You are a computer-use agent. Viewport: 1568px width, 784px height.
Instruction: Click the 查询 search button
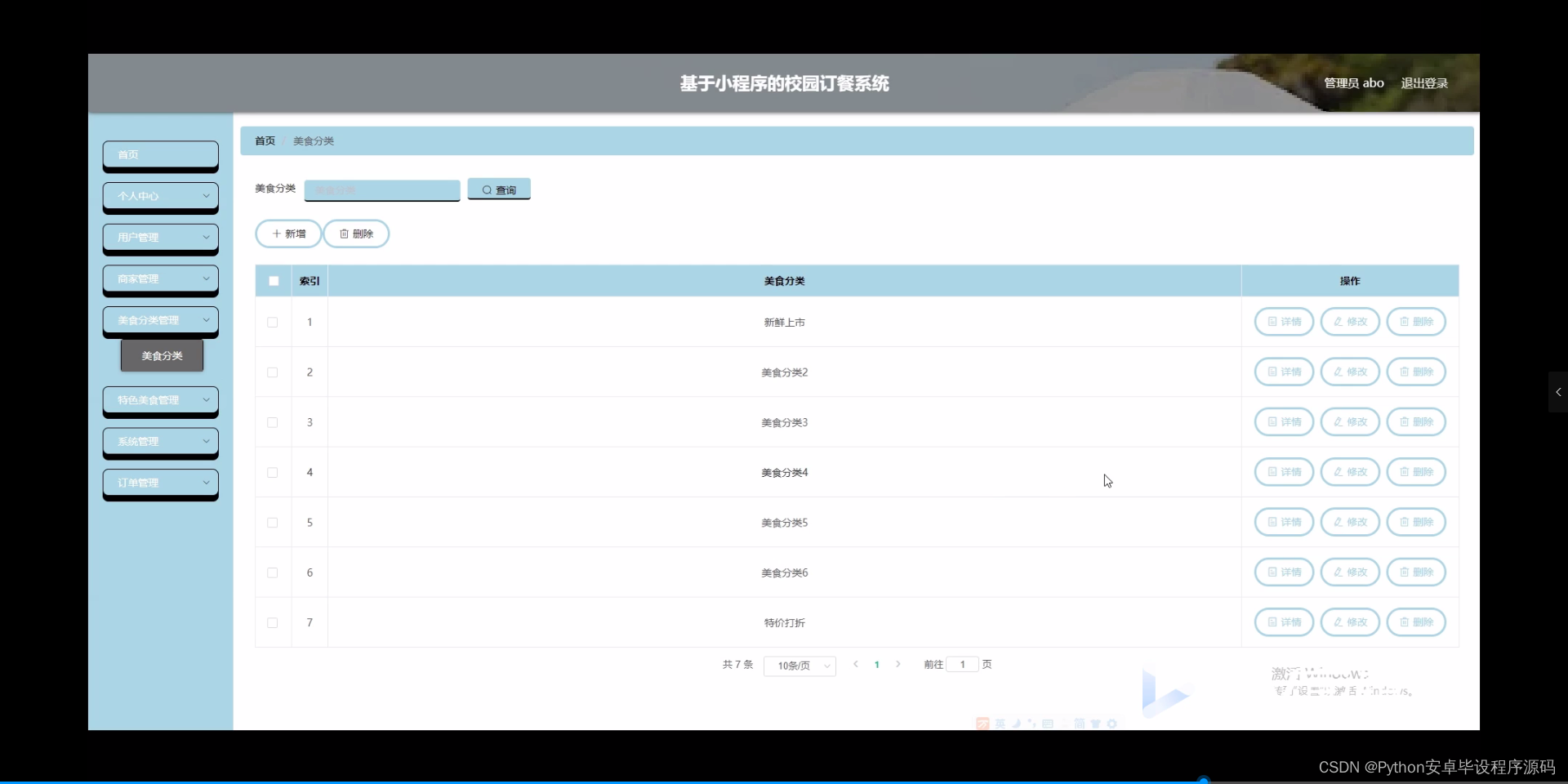pyautogui.click(x=498, y=189)
